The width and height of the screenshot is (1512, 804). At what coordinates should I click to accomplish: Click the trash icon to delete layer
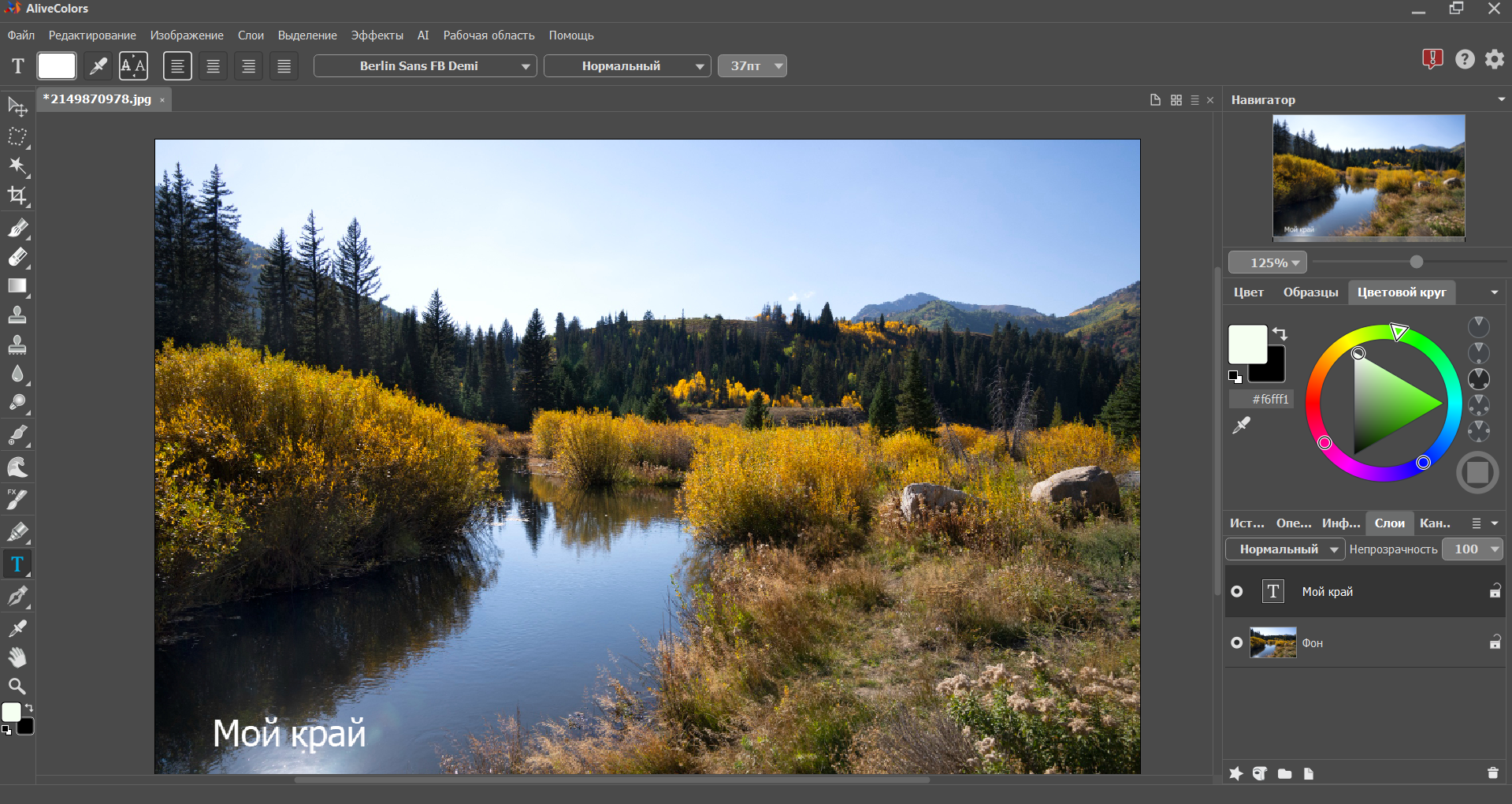(1492, 773)
